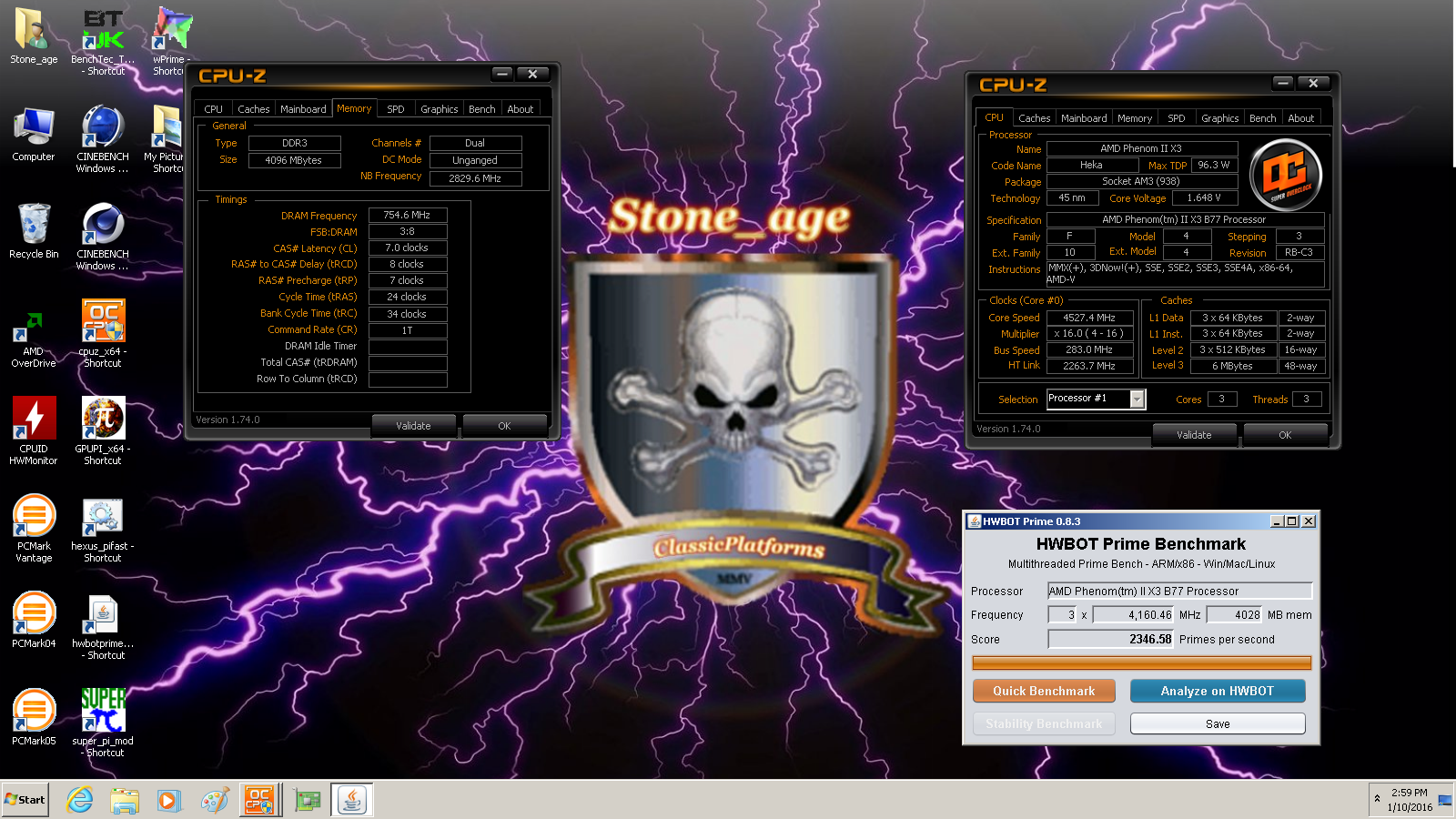Open Memory tab in right CPU-Z window
This screenshot has width=1456, height=819.
coord(1135,118)
